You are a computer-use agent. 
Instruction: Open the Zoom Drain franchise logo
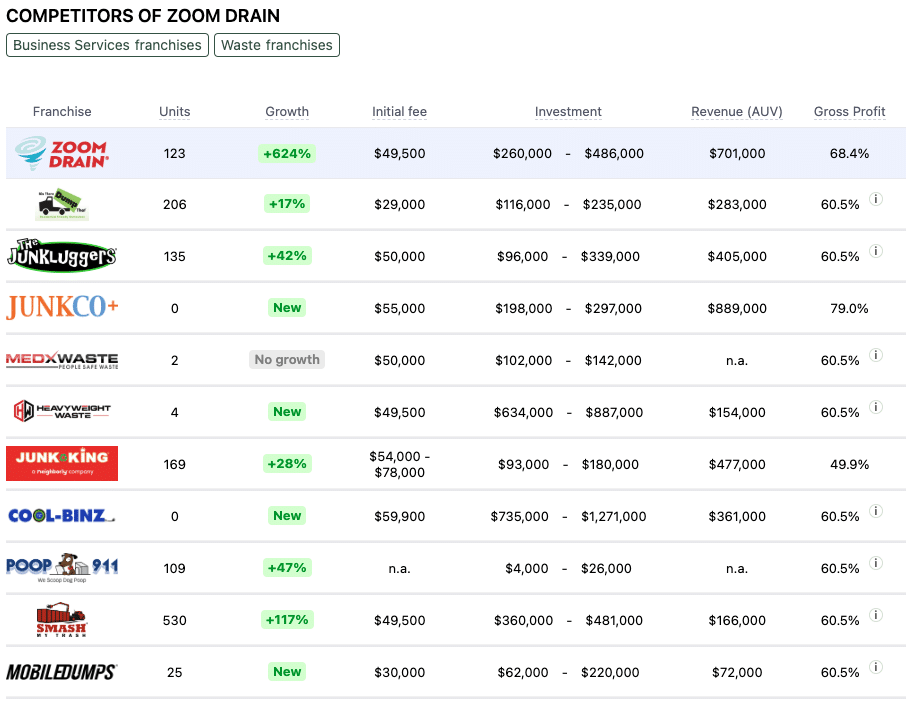click(x=62, y=154)
